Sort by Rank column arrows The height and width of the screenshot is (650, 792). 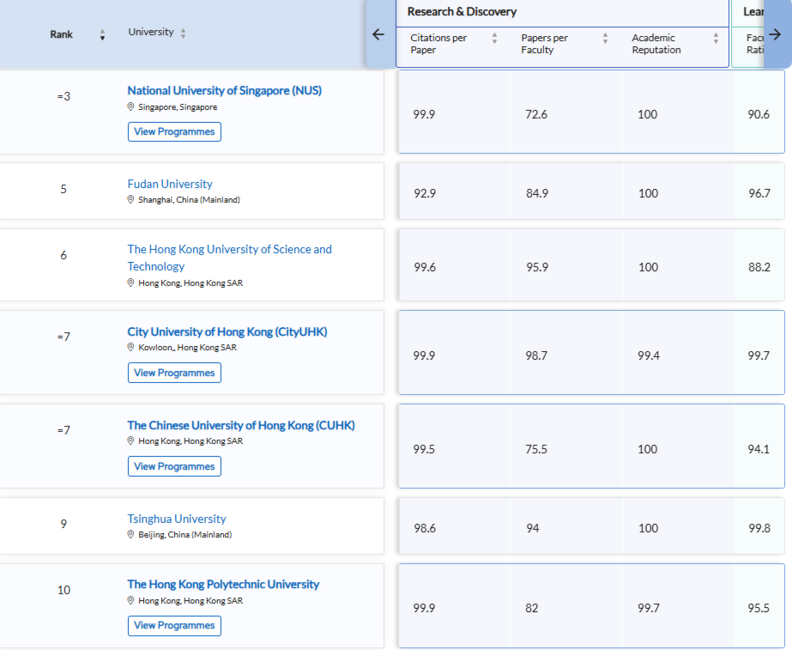[102, 35]
